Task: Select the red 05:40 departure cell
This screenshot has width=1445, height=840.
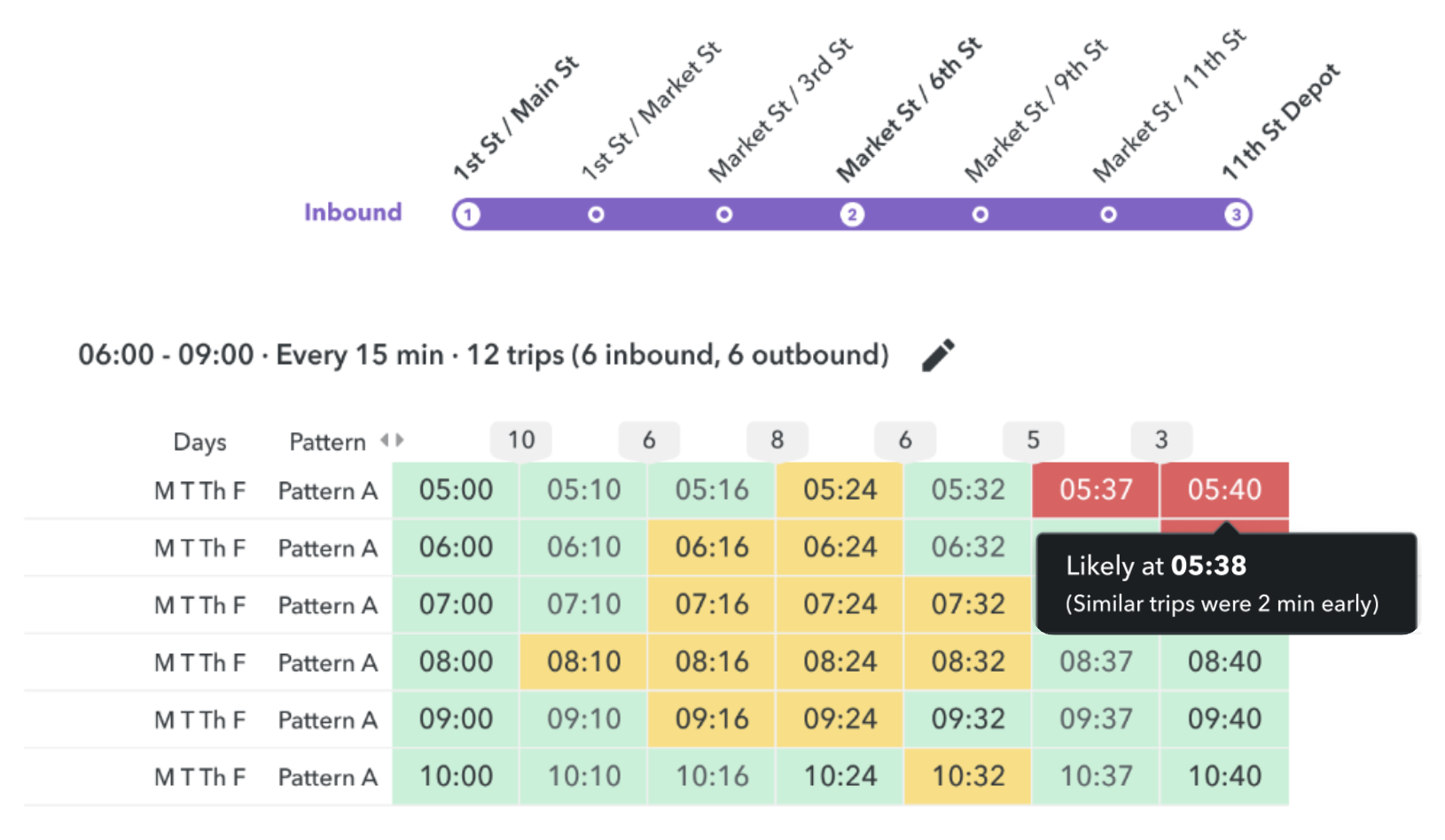Action: [x=1224, y=489]
